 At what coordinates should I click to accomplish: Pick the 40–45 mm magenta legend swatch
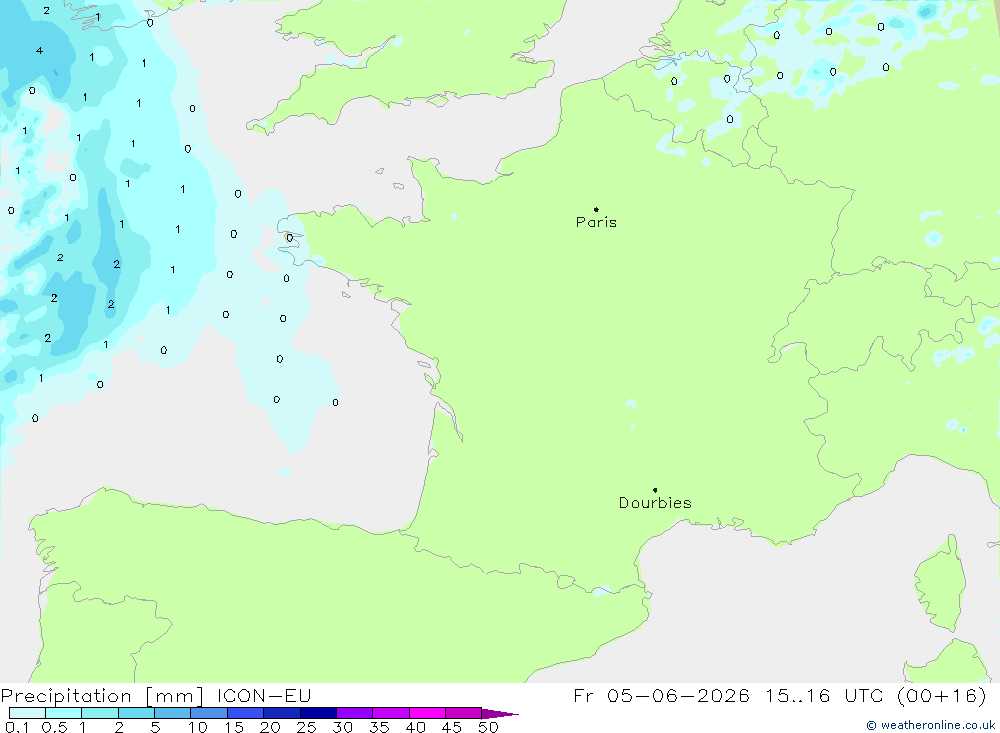(427, 713)
